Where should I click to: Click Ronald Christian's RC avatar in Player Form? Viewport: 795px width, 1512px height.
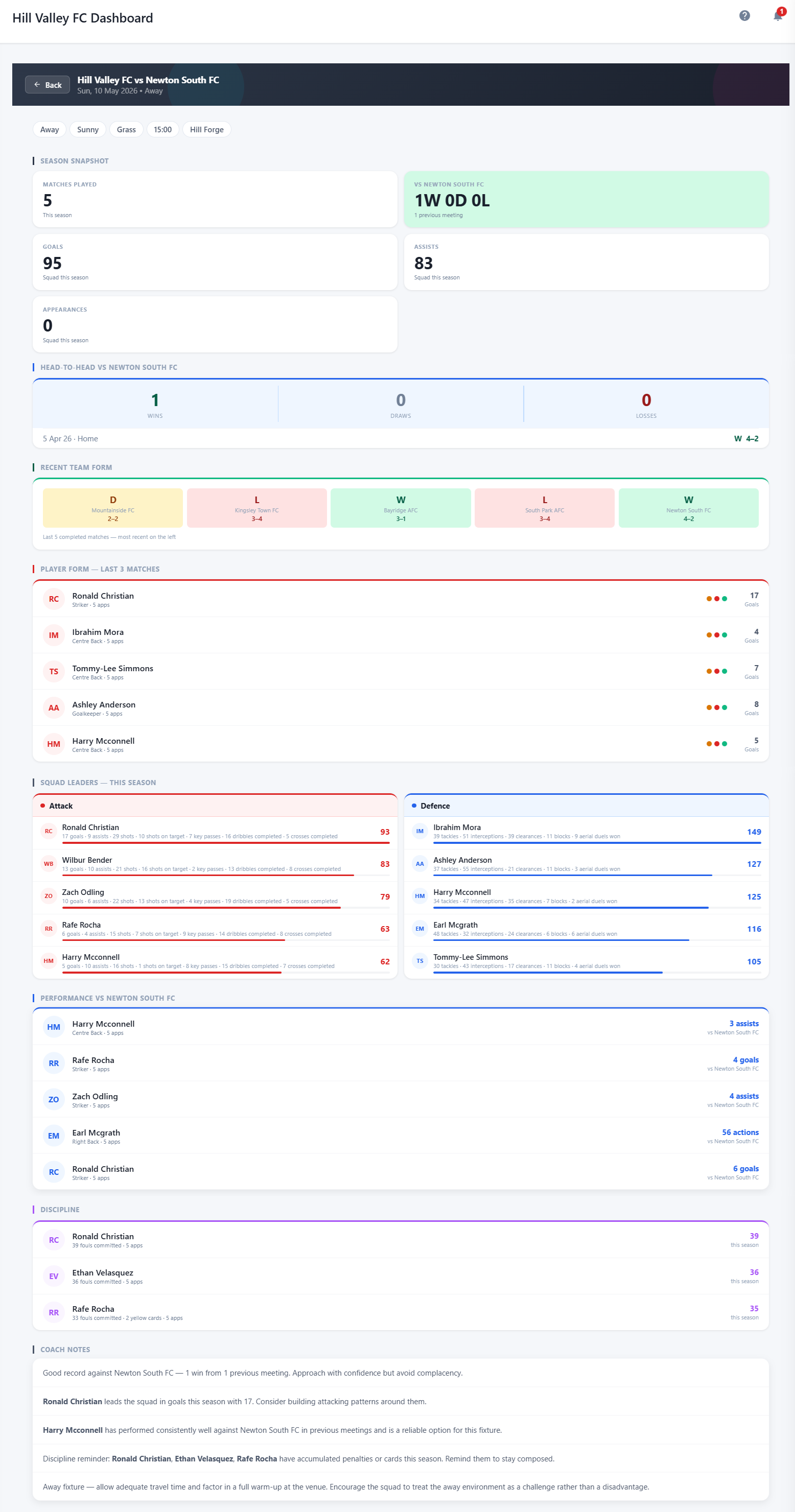[54, 599]
